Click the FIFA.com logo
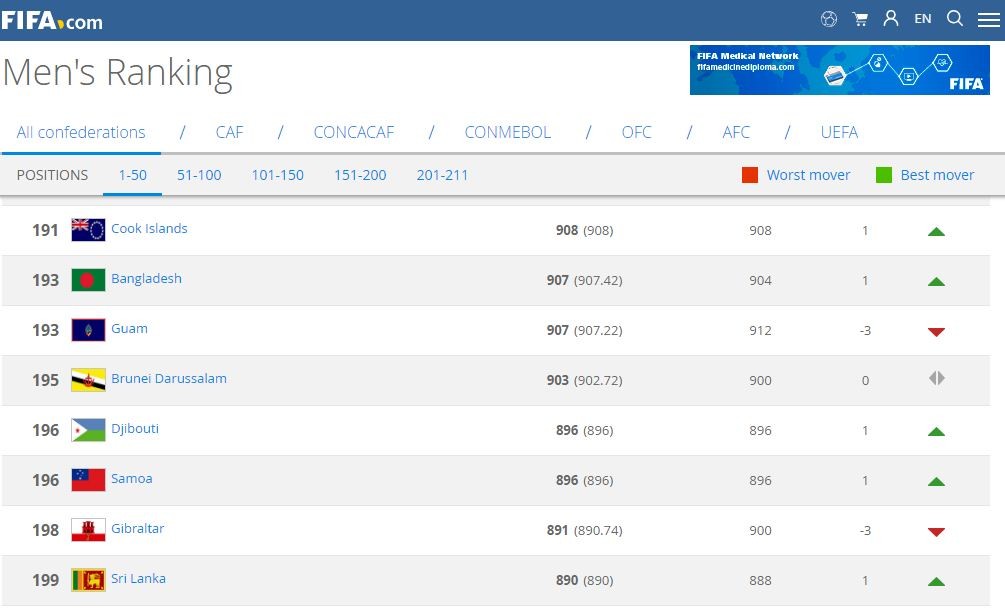The height and width of the screenshot is (615, 1005). [52, 20]
